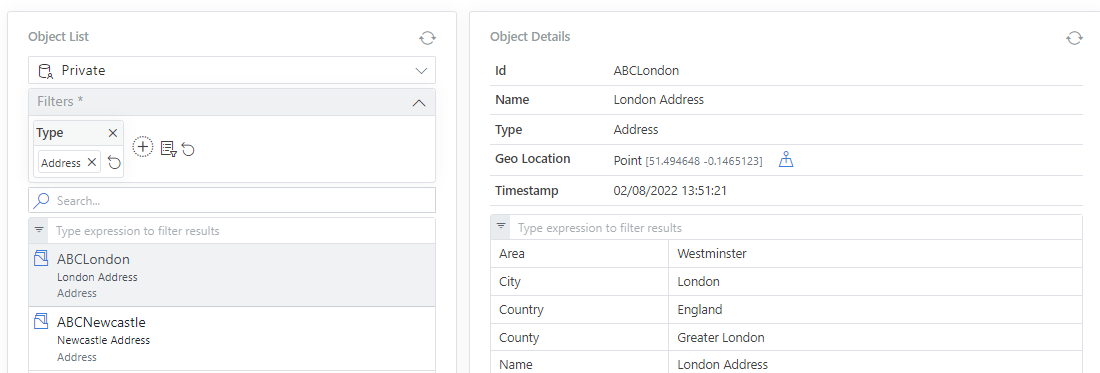Screen dimensions: 1100x373
Task: Select the ABCNewcastle object
Action: (x=232, y=339)
